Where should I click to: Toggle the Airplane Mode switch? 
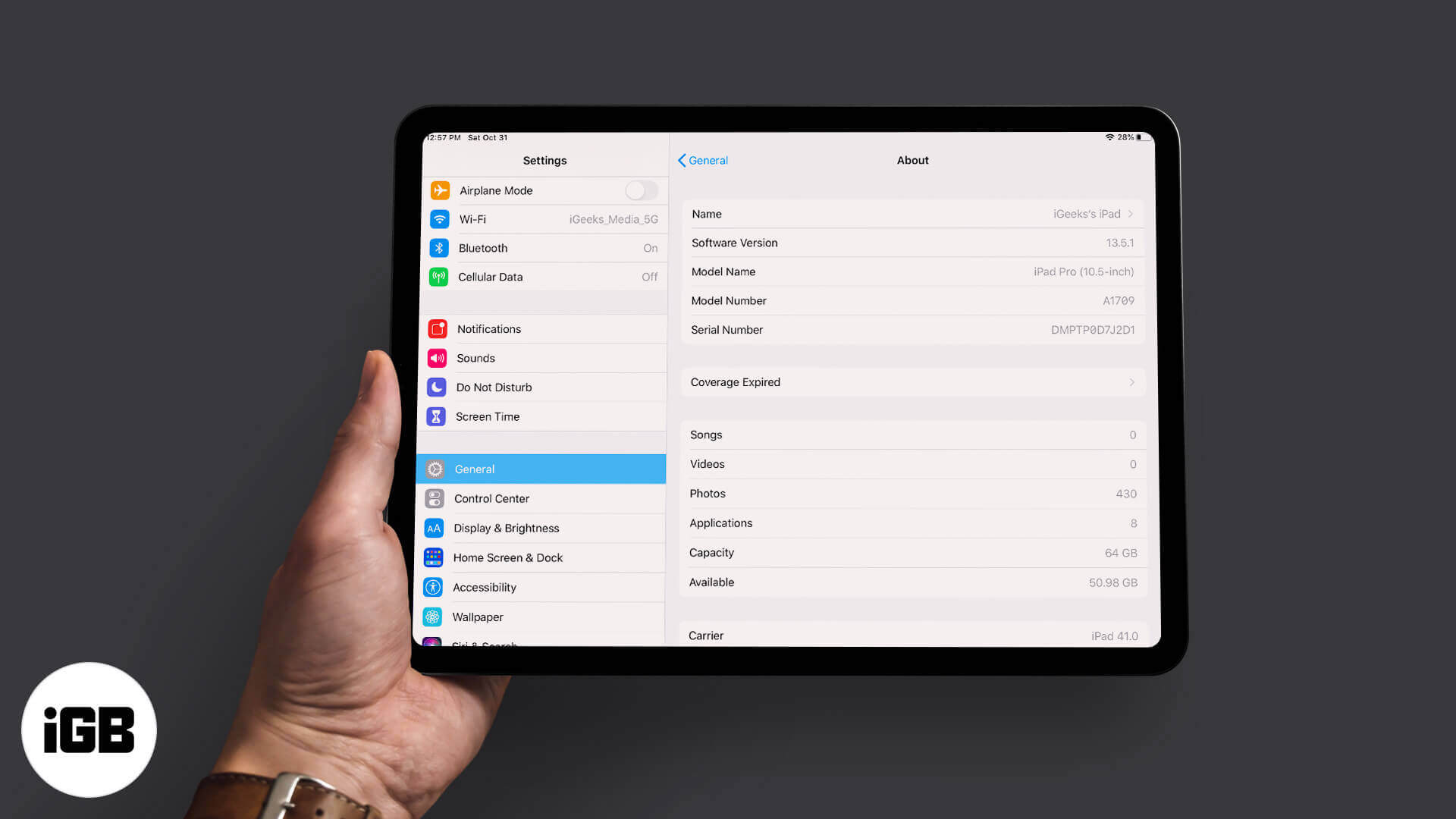(640, 190)
